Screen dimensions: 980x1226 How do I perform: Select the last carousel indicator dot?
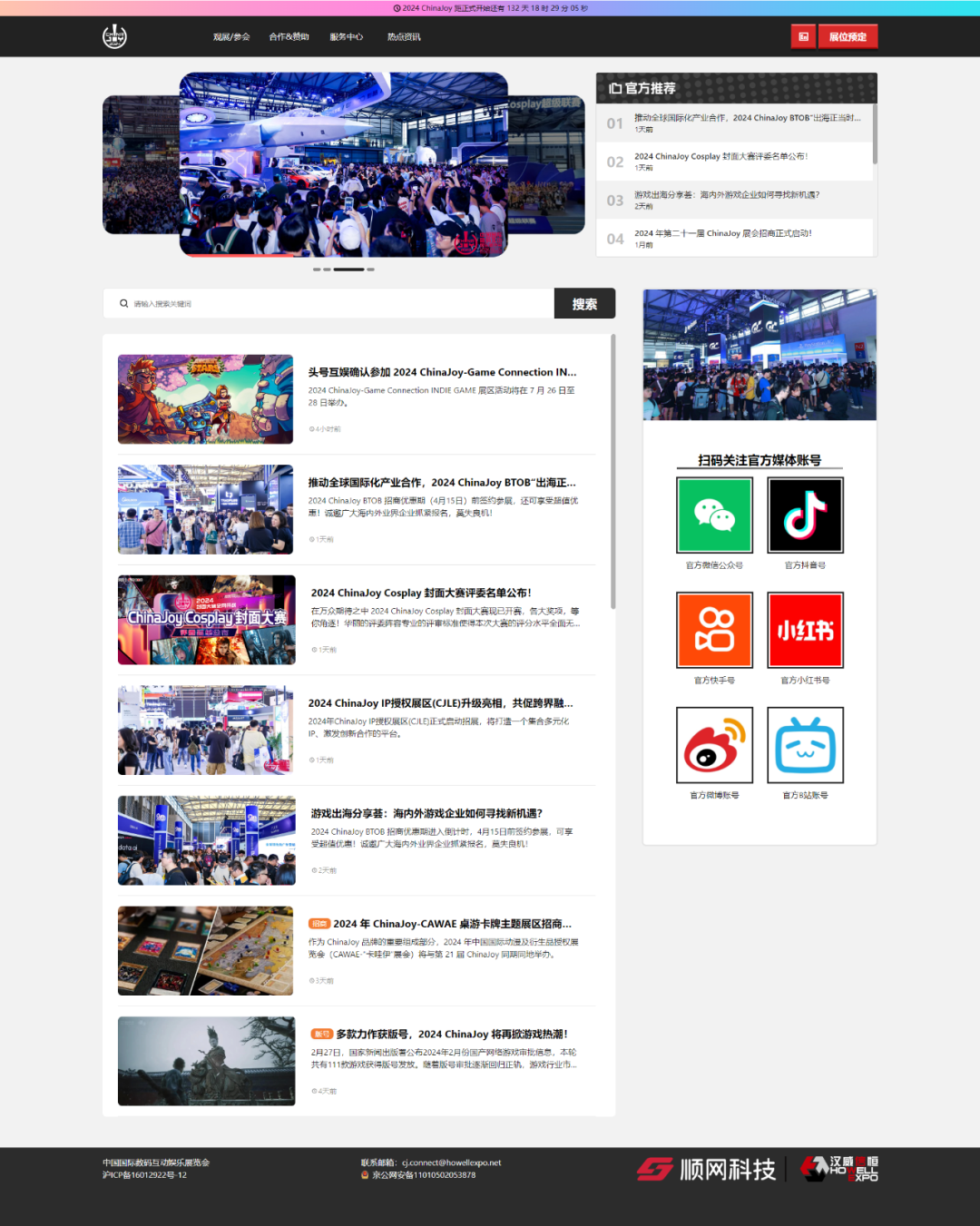point(370,270)
